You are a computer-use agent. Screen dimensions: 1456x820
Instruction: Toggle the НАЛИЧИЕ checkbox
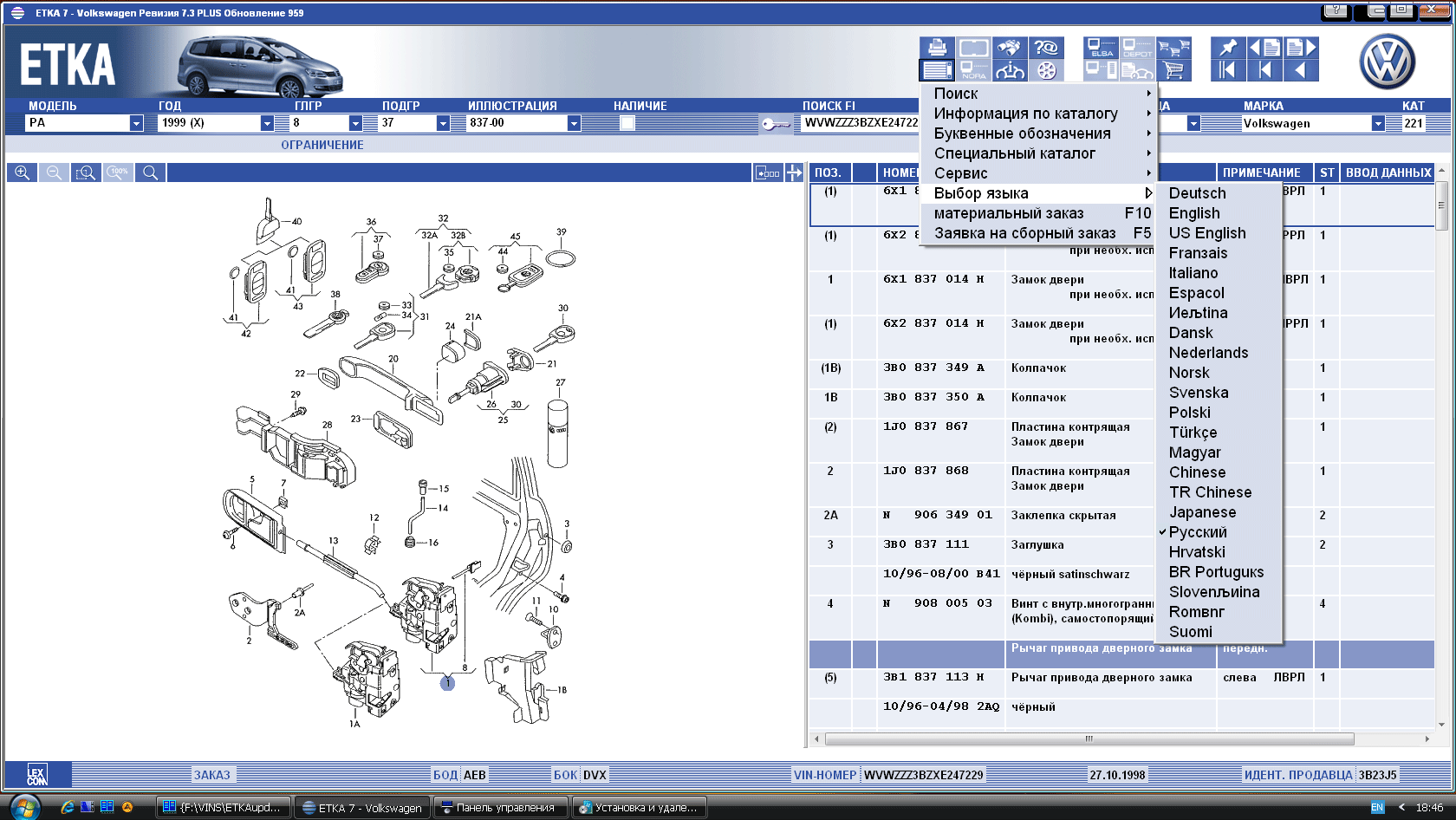[x=627, y=123]
